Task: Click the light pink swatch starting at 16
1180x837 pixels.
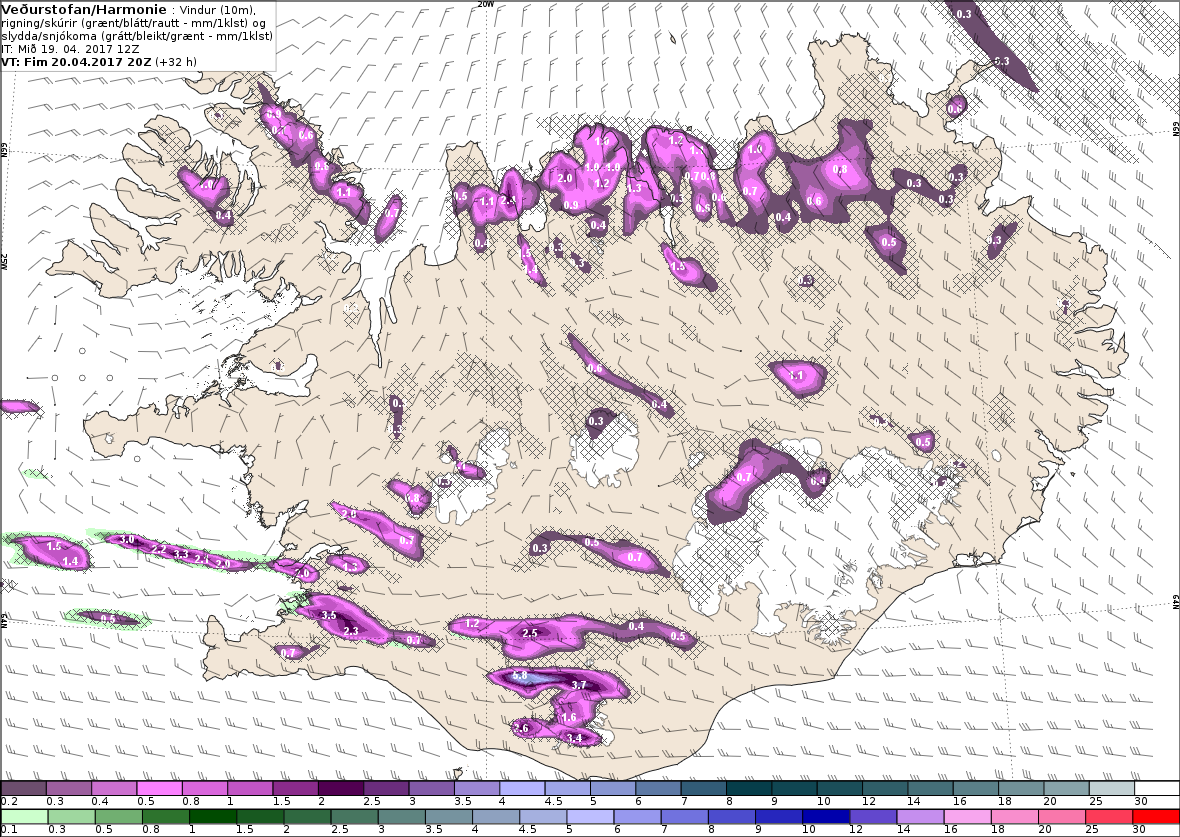Action: (967, 817)
